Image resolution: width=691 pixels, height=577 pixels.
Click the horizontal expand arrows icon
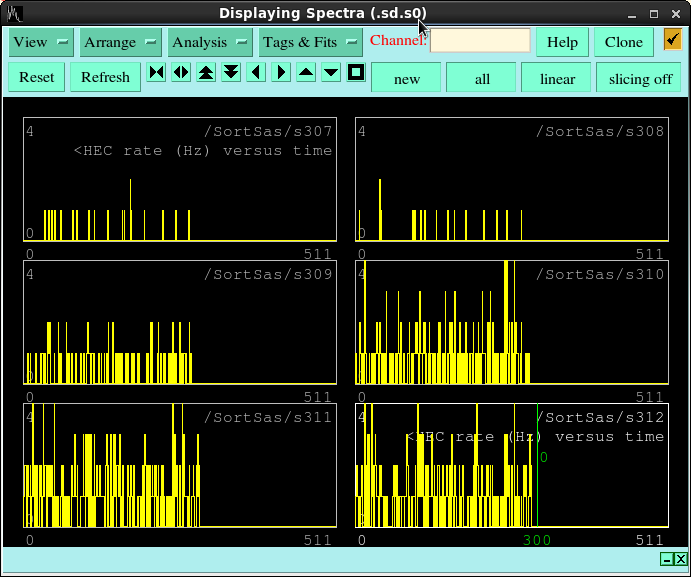pos(181,72)
